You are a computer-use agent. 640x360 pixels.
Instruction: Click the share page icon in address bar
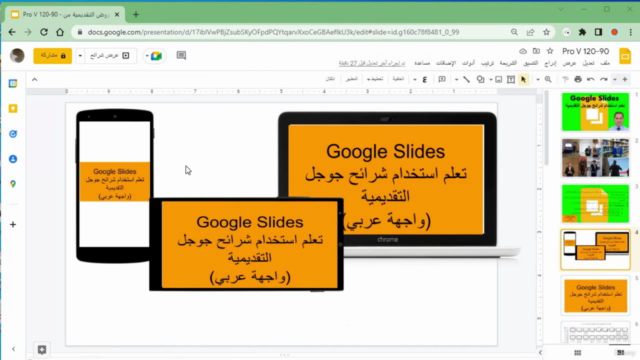tap(530, 32)
